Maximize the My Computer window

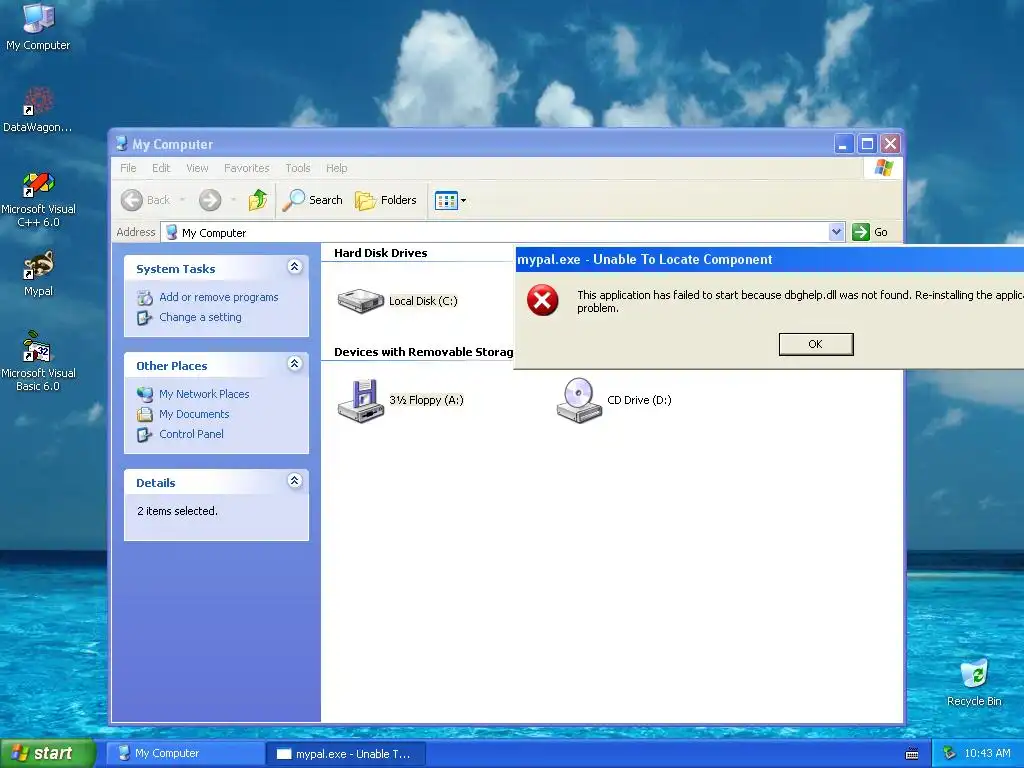point(867,144)
